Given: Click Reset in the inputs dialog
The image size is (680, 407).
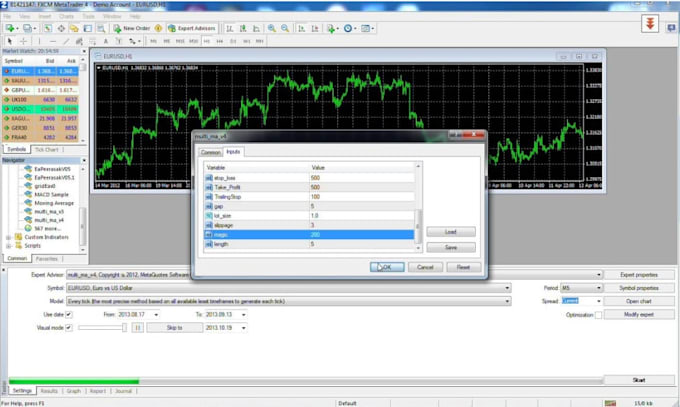Looking at the screenshot, I should pos(464,267).
